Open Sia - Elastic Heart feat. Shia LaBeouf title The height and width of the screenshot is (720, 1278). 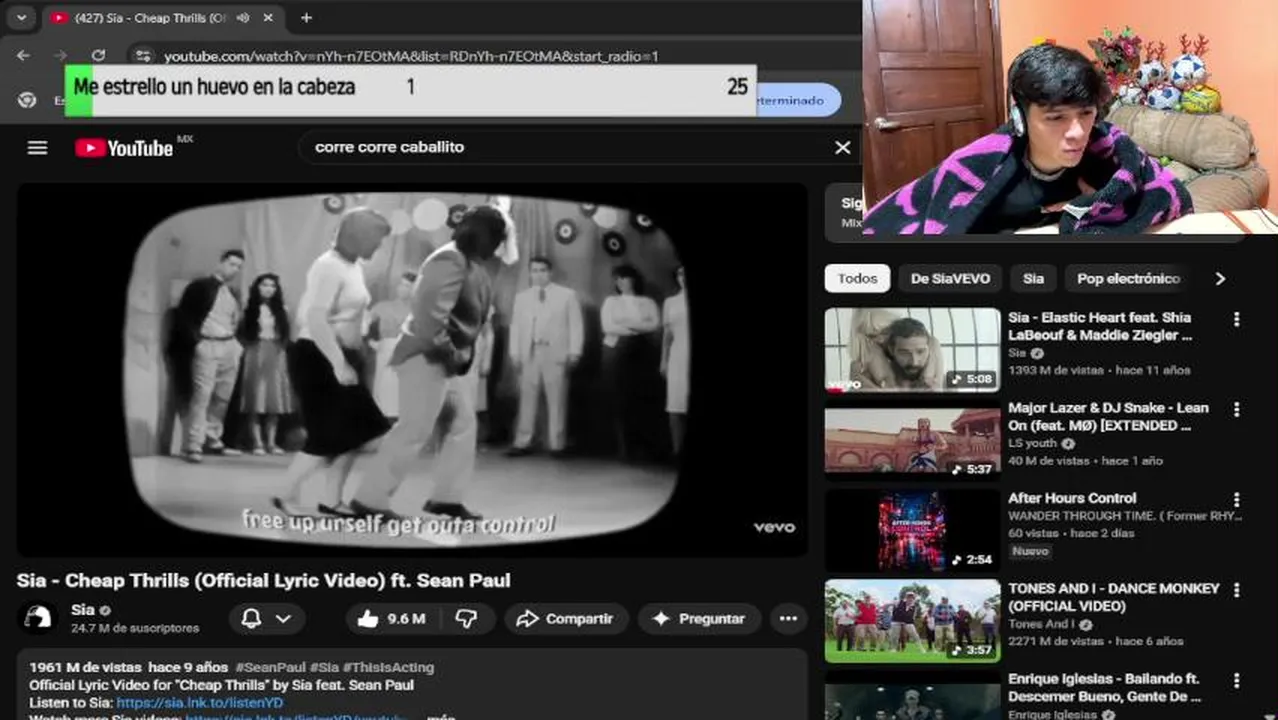1100,327
